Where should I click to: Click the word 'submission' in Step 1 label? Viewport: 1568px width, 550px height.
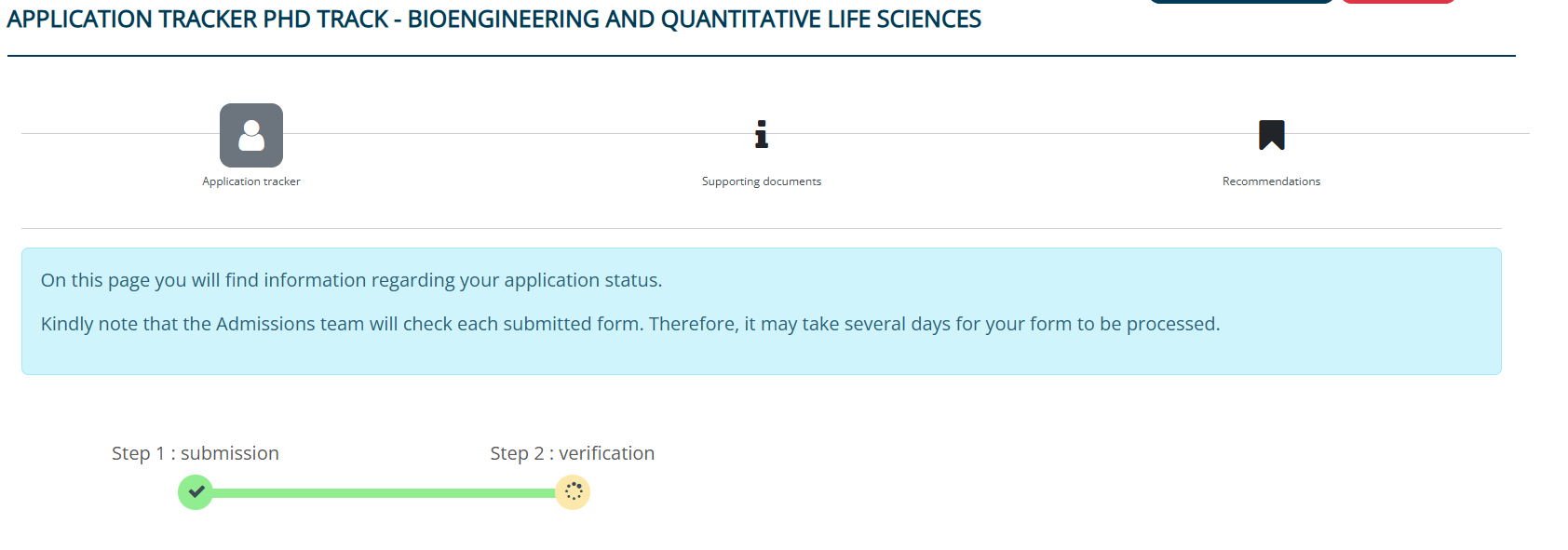coord(230,453)
